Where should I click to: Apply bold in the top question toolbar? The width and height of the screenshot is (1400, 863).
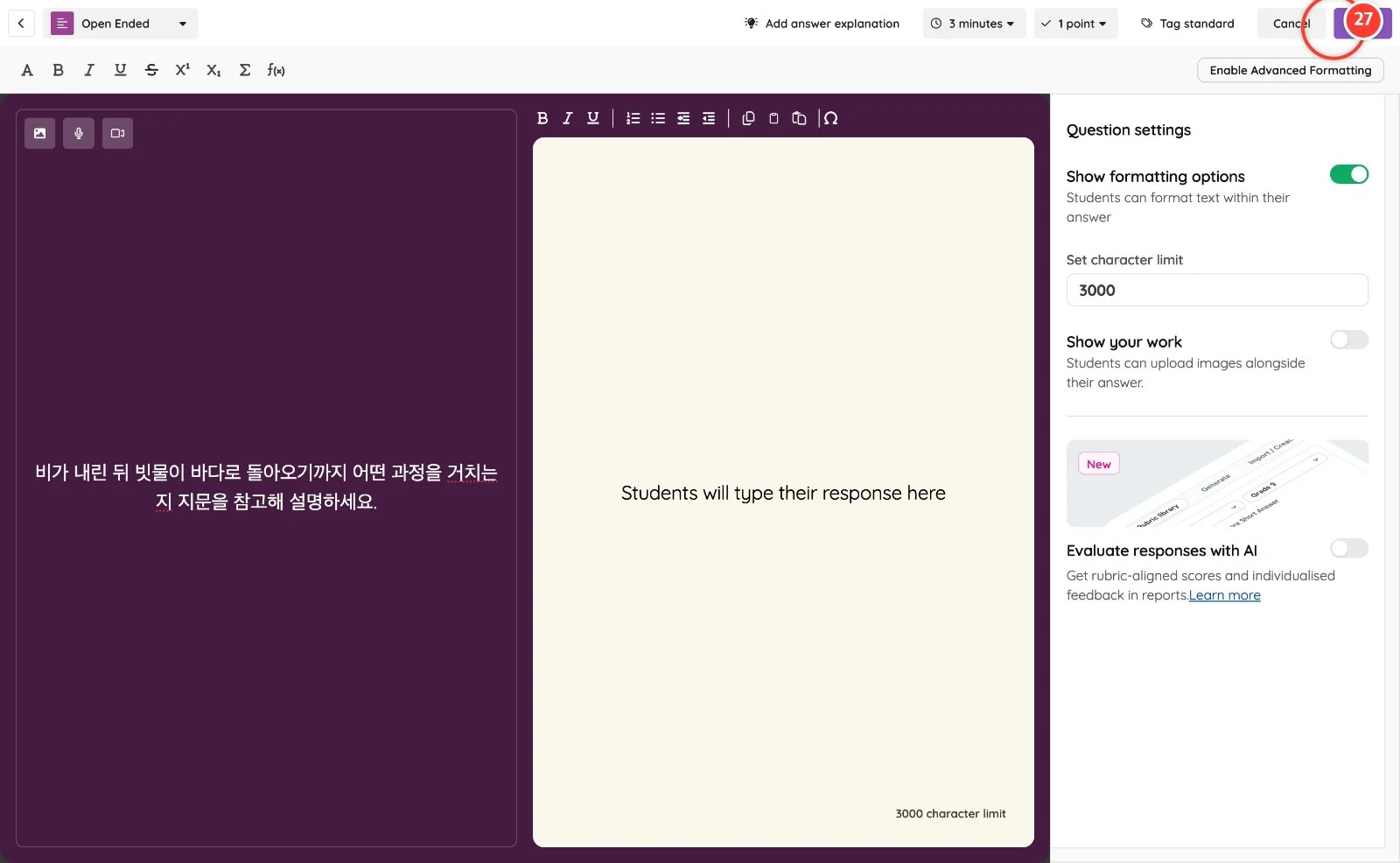(58, 70)
